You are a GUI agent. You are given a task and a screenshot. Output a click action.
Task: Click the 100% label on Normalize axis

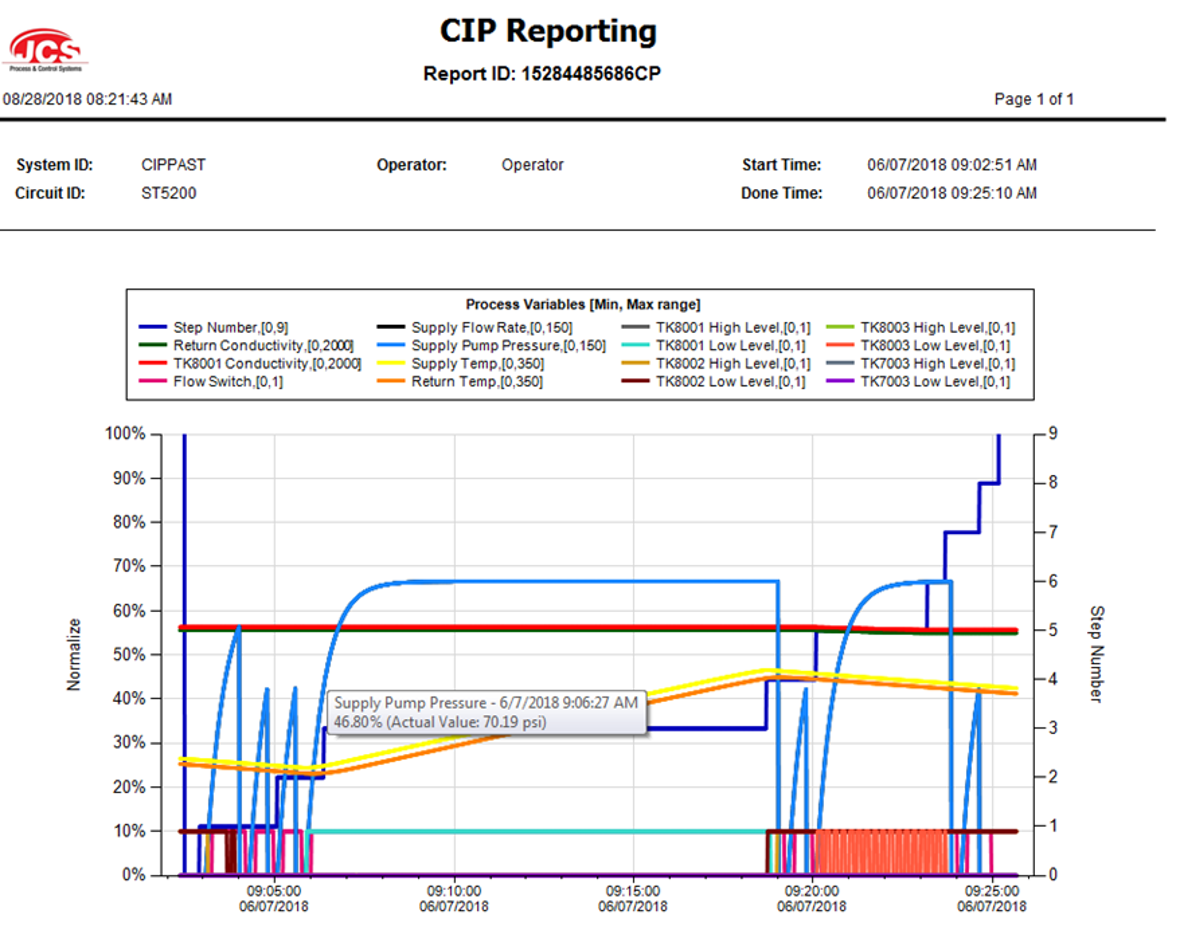(x=125, y=434)
